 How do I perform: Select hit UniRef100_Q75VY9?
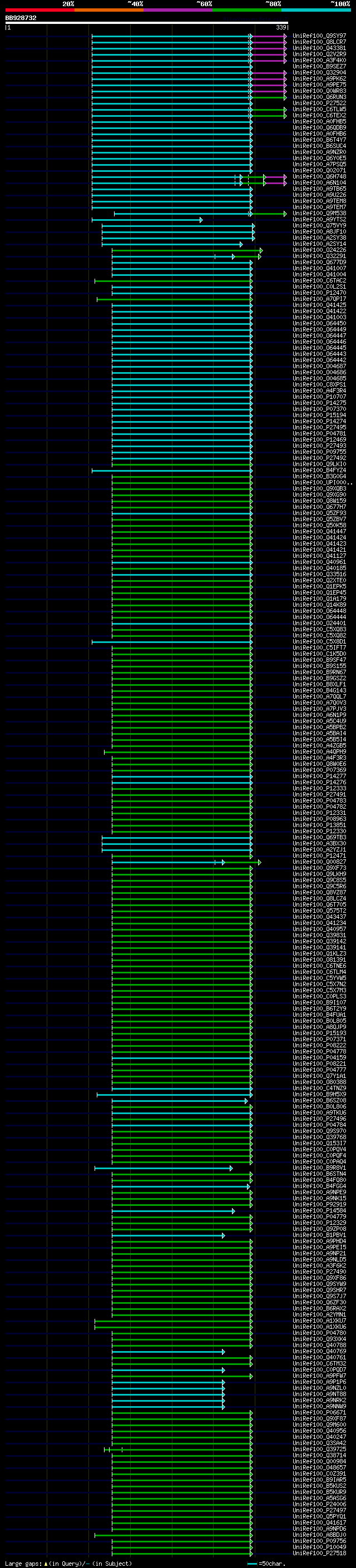(x=319, y=226)
